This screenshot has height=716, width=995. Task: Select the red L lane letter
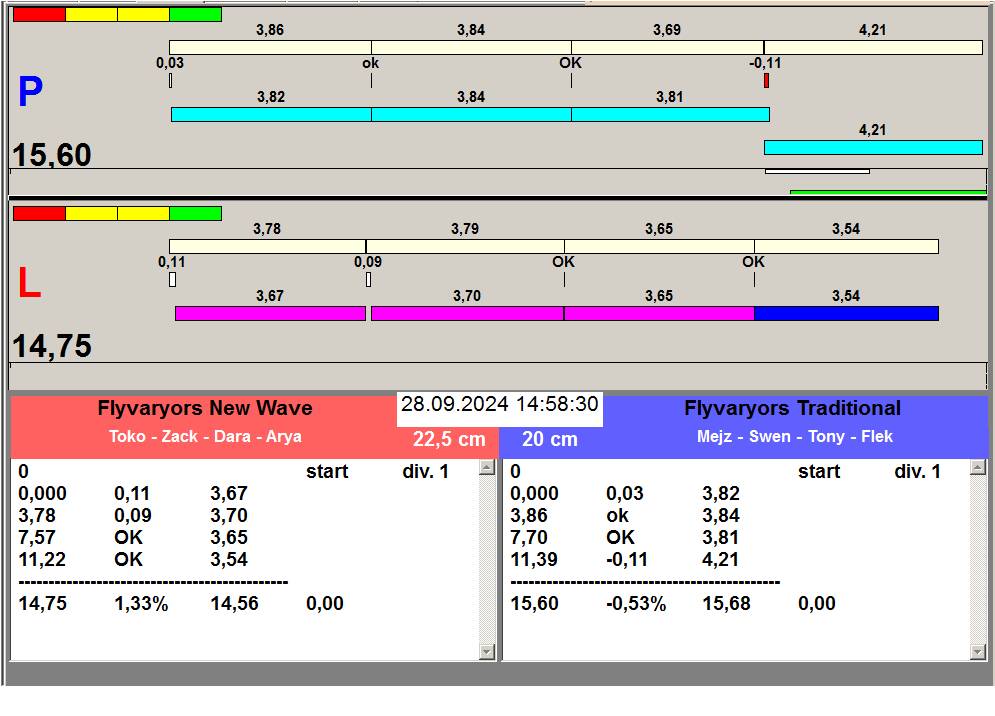29,284
